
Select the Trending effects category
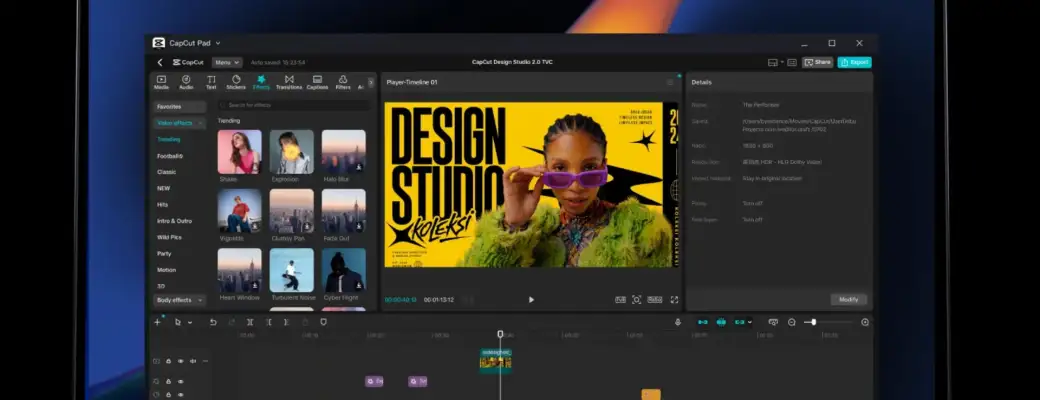[x=168, y=139]
